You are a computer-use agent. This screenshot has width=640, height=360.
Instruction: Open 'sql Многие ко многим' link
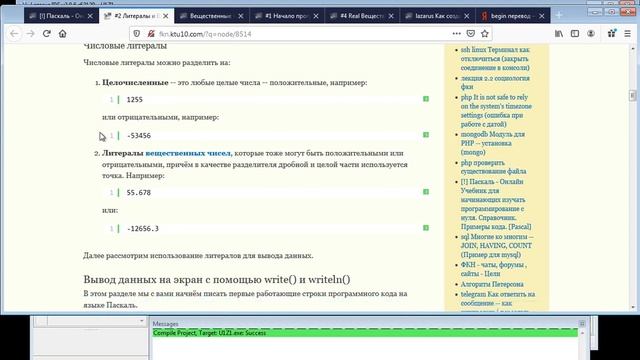coord(497,246)
